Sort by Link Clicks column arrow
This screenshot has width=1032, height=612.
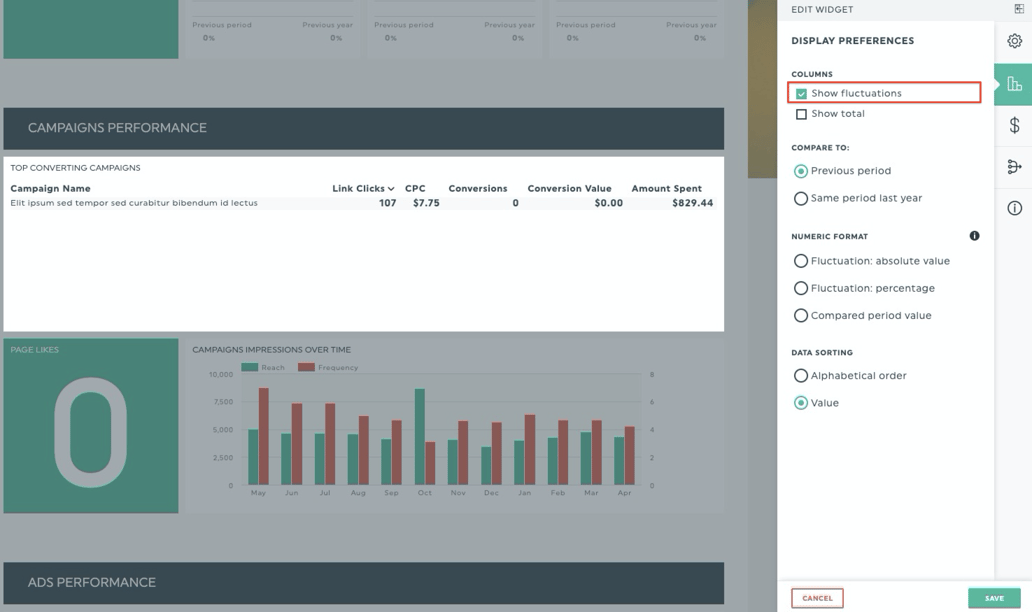391,189
